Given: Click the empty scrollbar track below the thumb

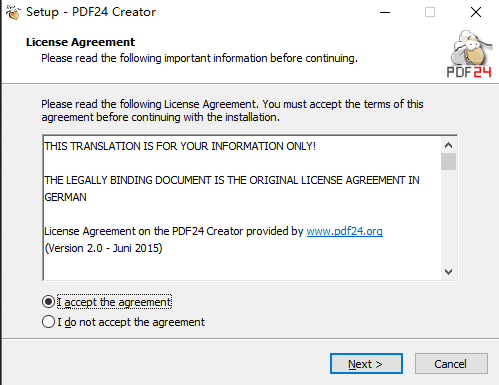Looking at the screenshot, I should (x=448, y=217).
